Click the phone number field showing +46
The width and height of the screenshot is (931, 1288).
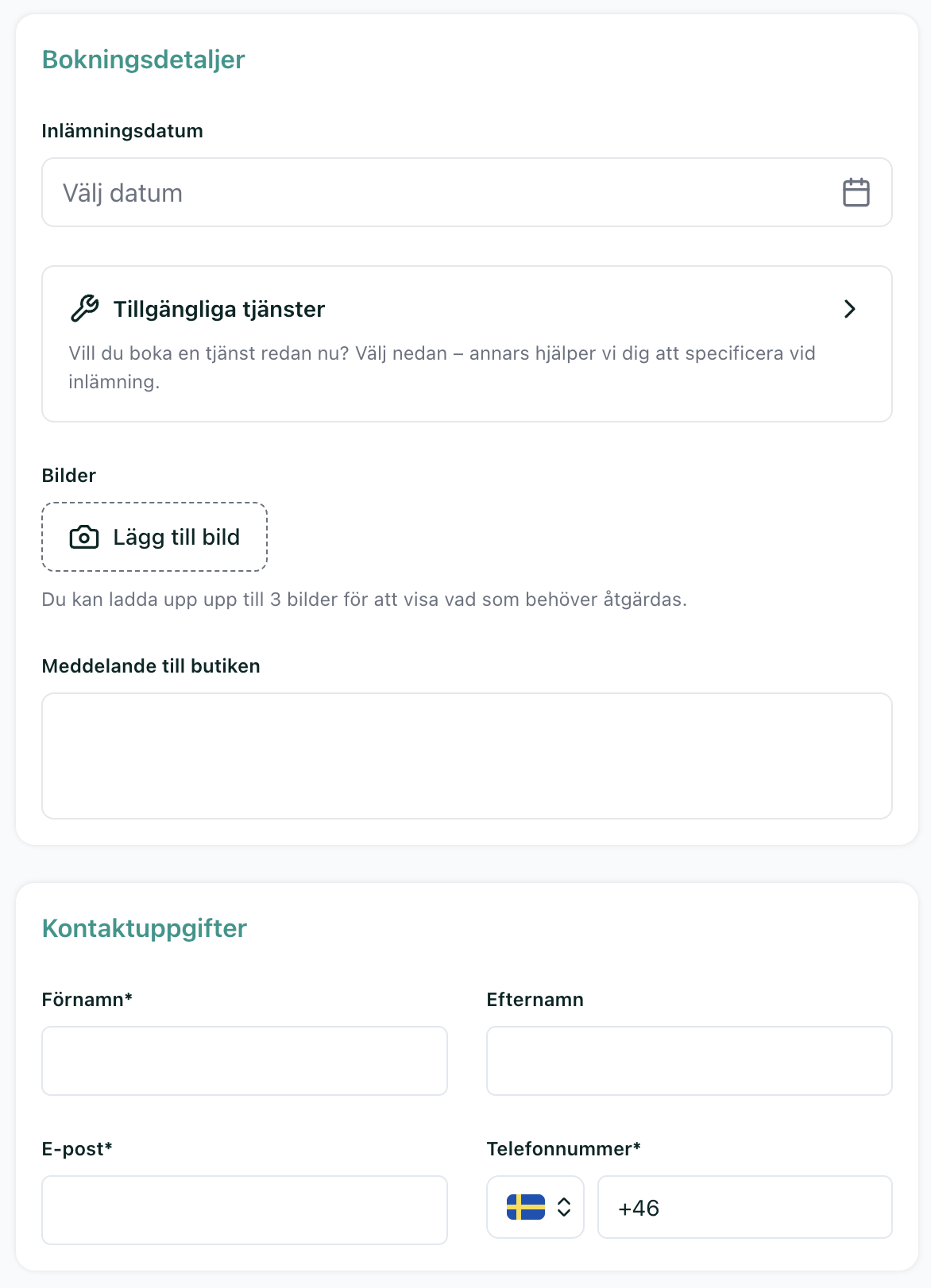tap(744, 1207)
